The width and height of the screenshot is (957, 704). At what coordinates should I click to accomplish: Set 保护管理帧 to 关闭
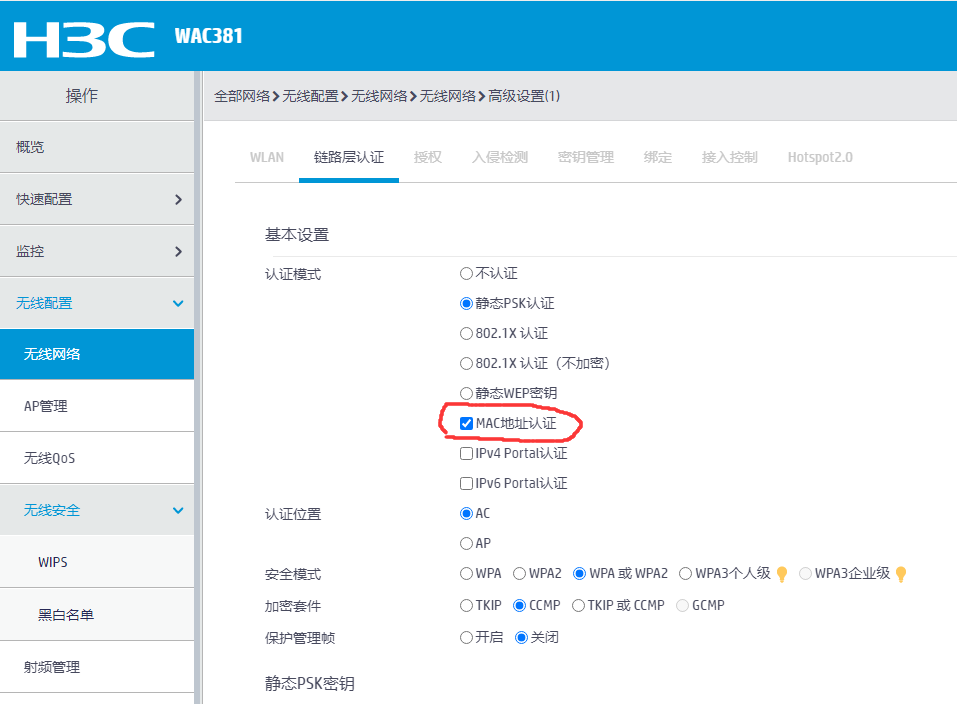point(521,637)
